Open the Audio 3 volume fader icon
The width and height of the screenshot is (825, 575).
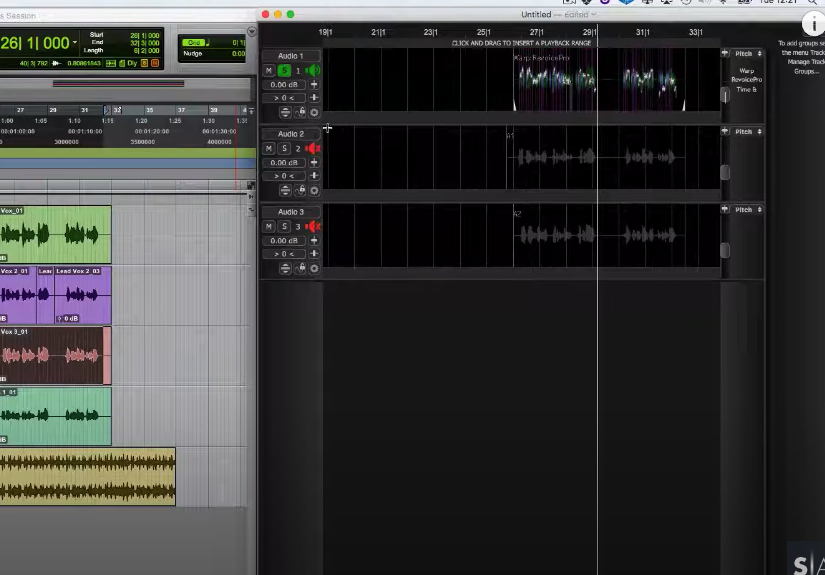(314, 240)
